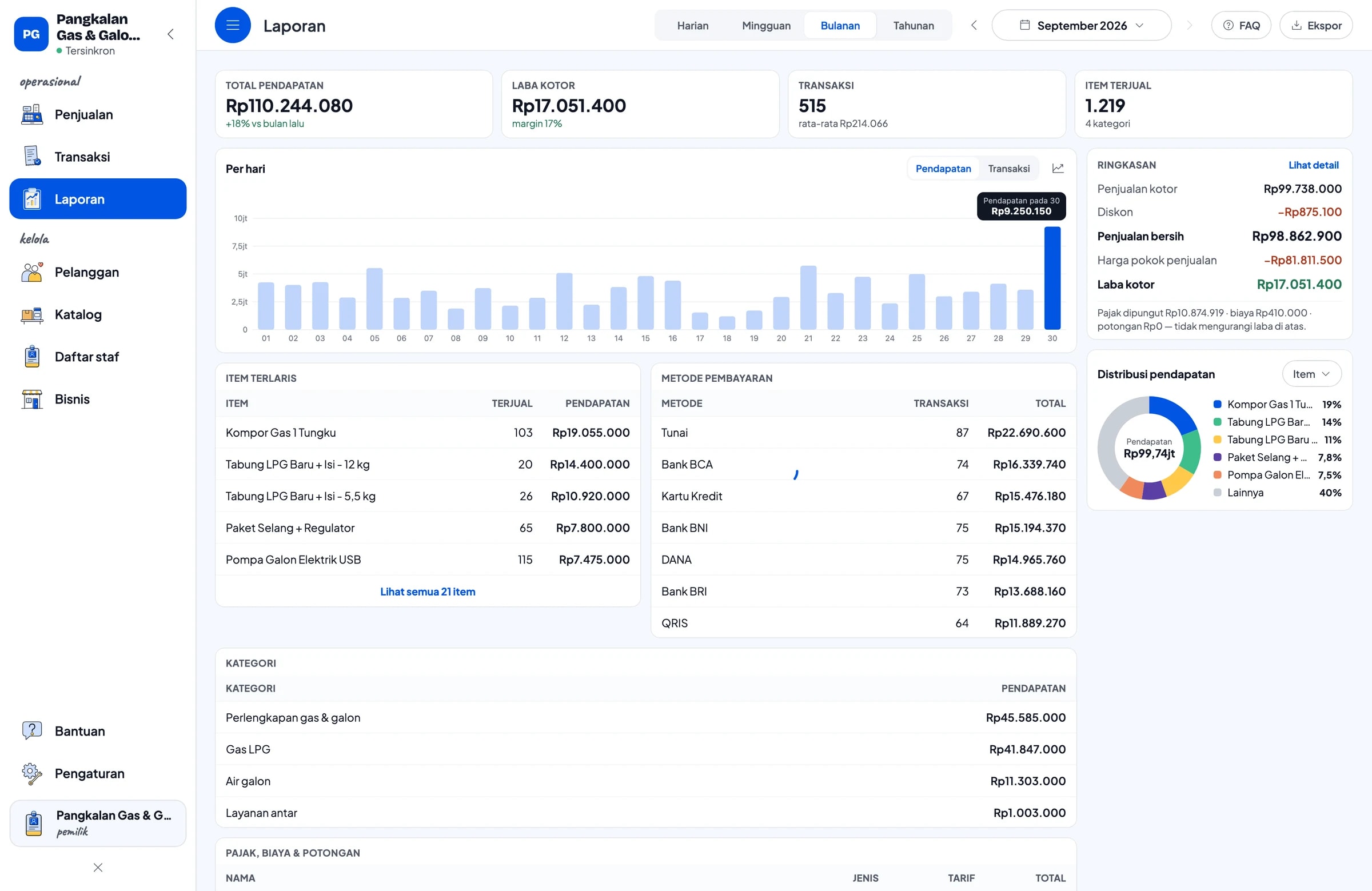Open Bisnis storefront sidebar item

[98, 399]
